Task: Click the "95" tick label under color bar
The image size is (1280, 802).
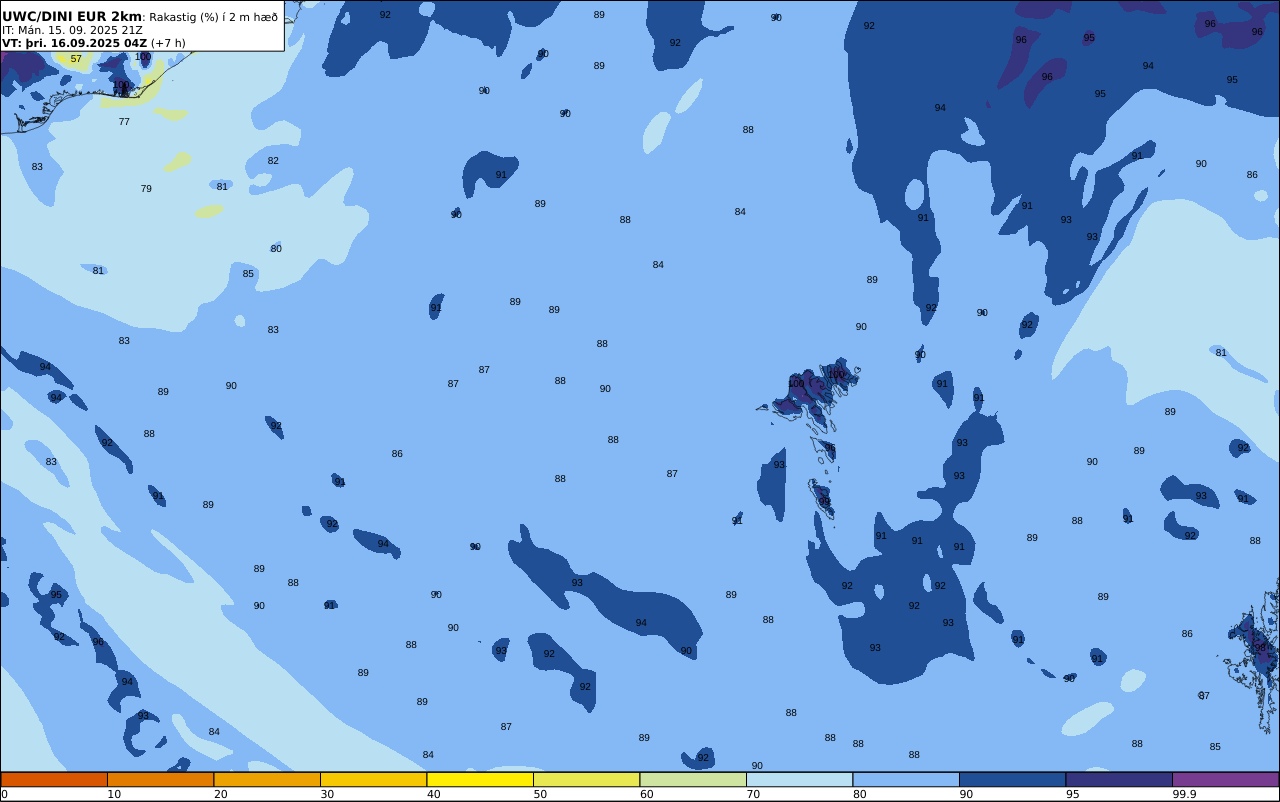Action: pos(1073,794)
